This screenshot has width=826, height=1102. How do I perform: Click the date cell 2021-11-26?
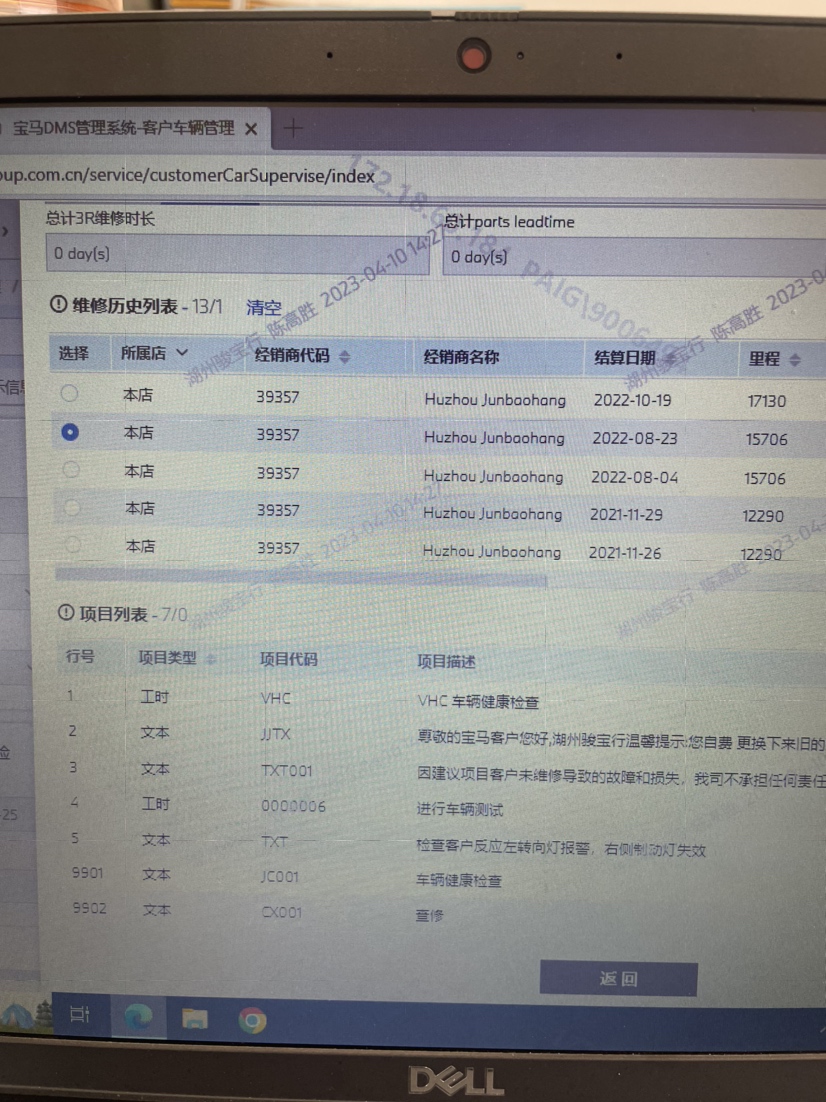(x=625, y=553)
